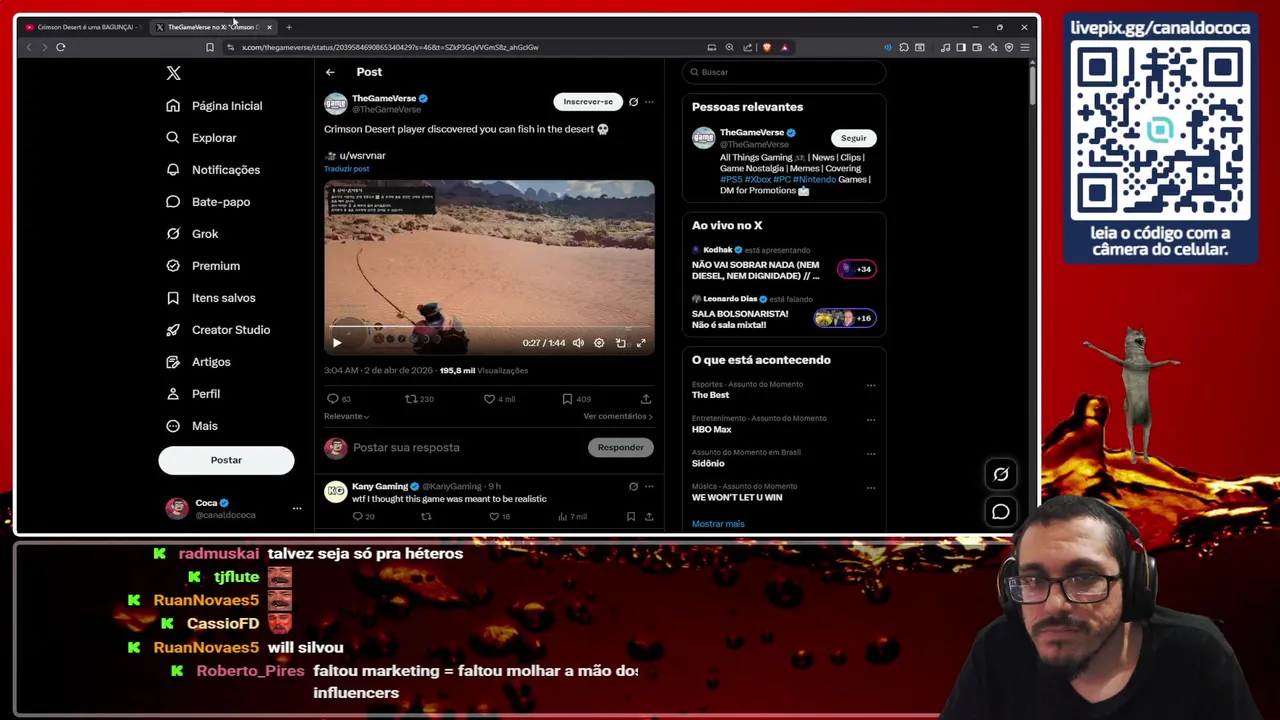Screen dimensions: 1280x720
Task: Share the Kany Gaming reply
Action: click(x=649, y=517)
